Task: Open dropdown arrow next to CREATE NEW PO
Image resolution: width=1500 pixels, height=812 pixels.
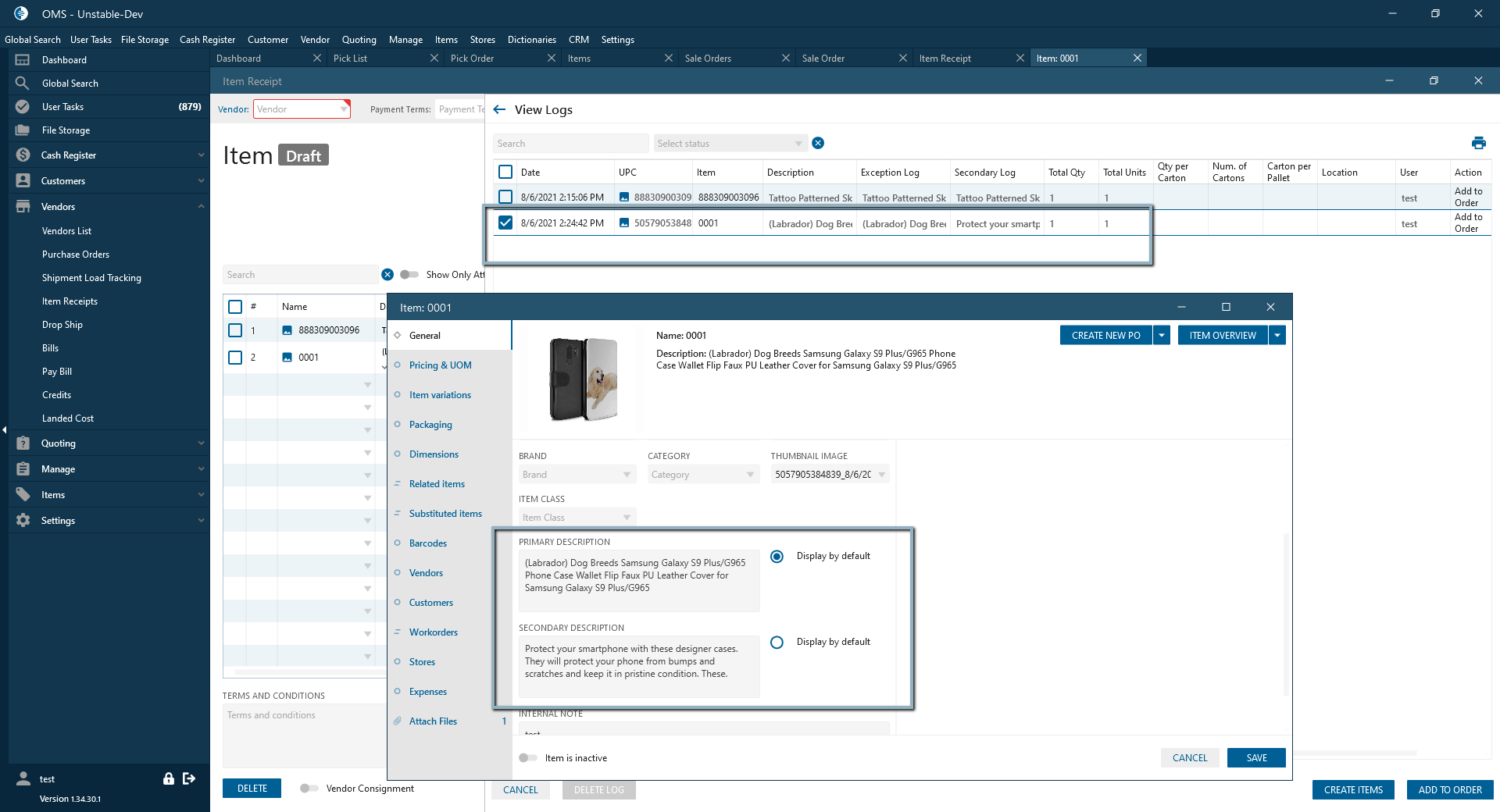Action: coord(1162,336)
